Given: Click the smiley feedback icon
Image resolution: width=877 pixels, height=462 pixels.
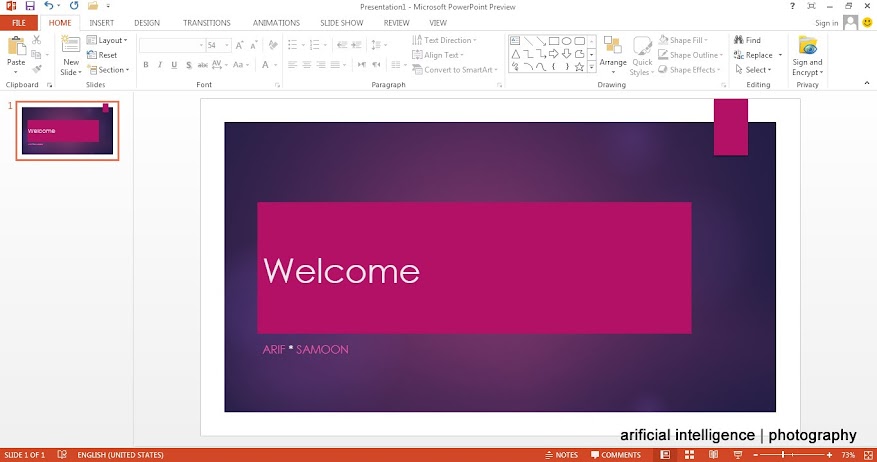Looking at the screenshot, I should [x=867, y=22].
